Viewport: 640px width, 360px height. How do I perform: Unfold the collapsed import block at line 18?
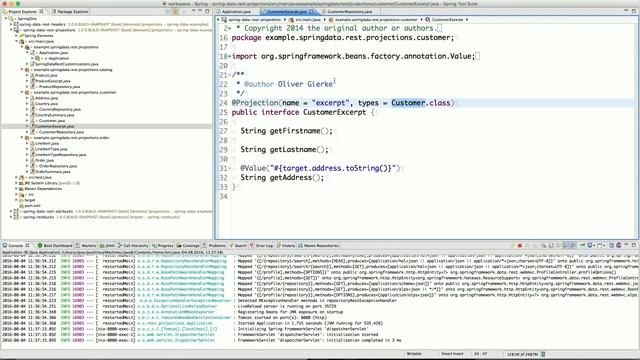click(229, 56)
